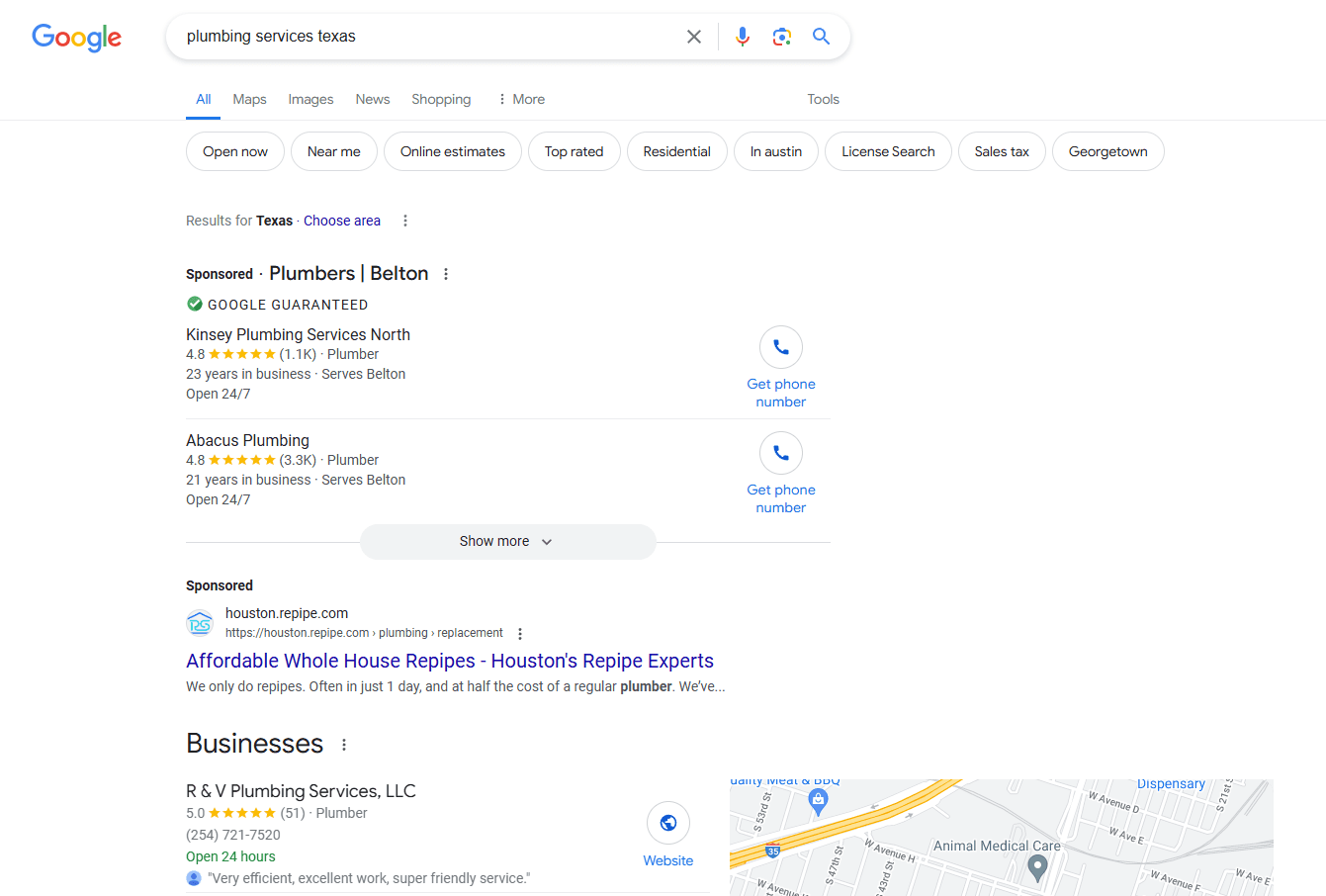Open the More search categories dropdown

(521, 99)
